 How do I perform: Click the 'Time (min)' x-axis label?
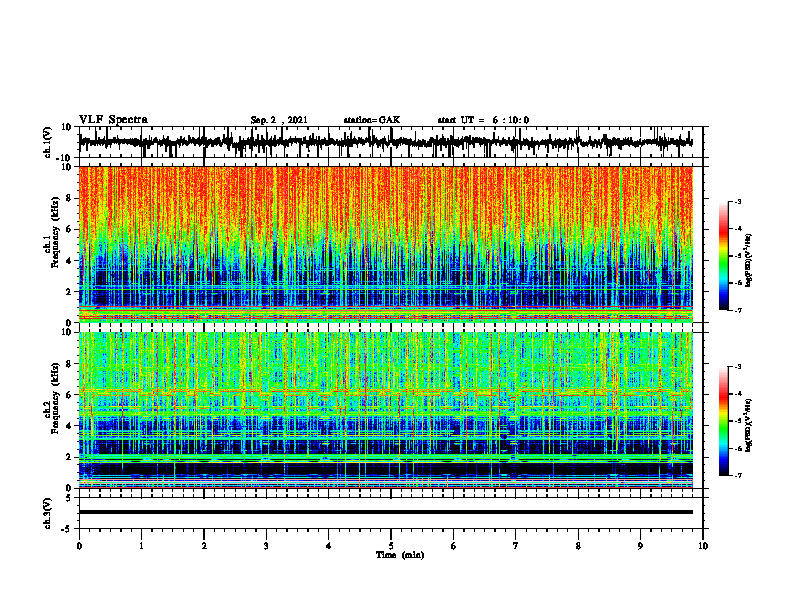click(x=400, y=555)
